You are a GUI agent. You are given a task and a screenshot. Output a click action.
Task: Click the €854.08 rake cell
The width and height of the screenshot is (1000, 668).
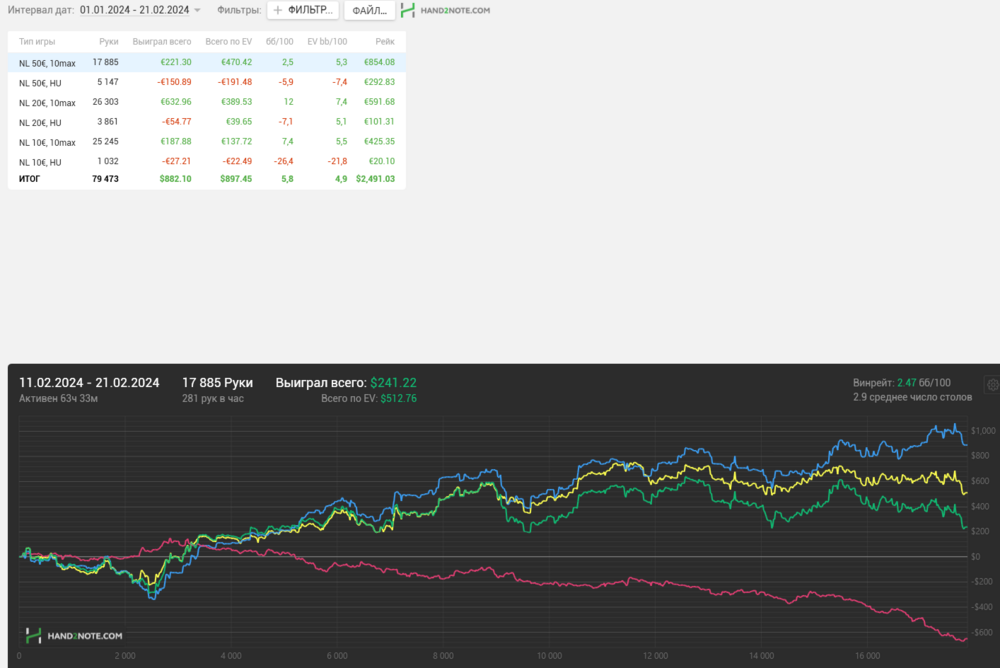[x=379, y=62]
